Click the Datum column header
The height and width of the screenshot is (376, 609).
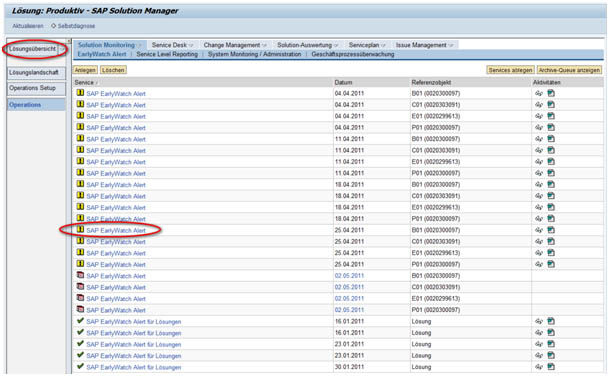[x=343, y=82]
